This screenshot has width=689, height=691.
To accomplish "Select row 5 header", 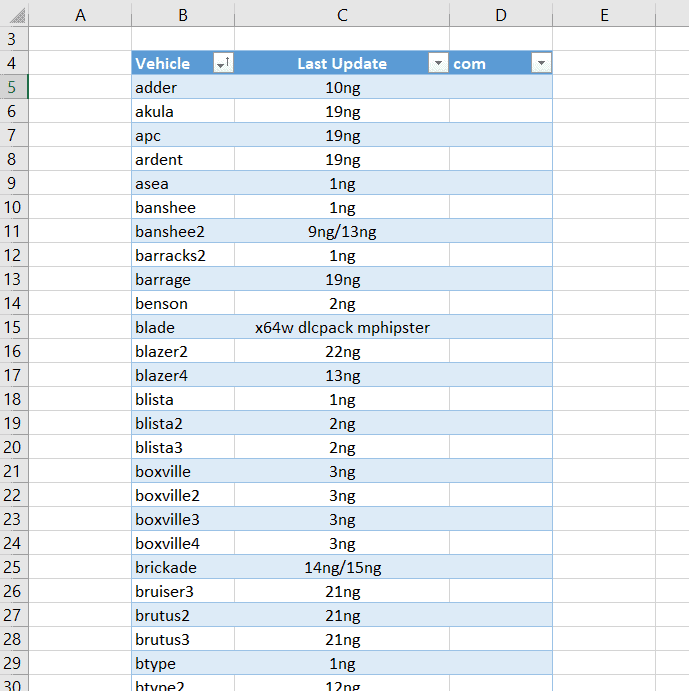I will click(x=14, y=87).
